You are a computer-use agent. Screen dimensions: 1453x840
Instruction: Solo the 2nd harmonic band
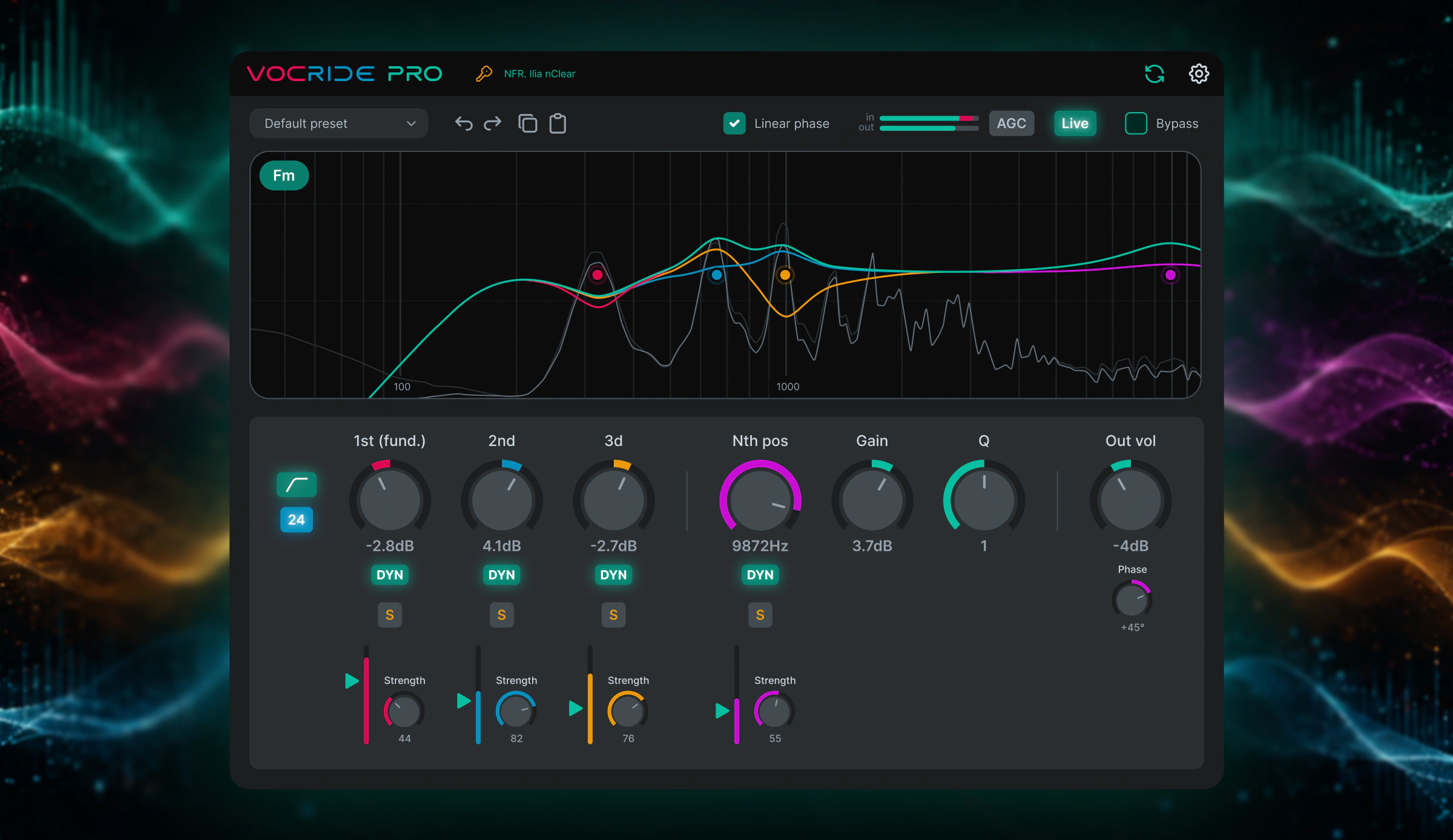pyautogui.click(x=501, y=615)
